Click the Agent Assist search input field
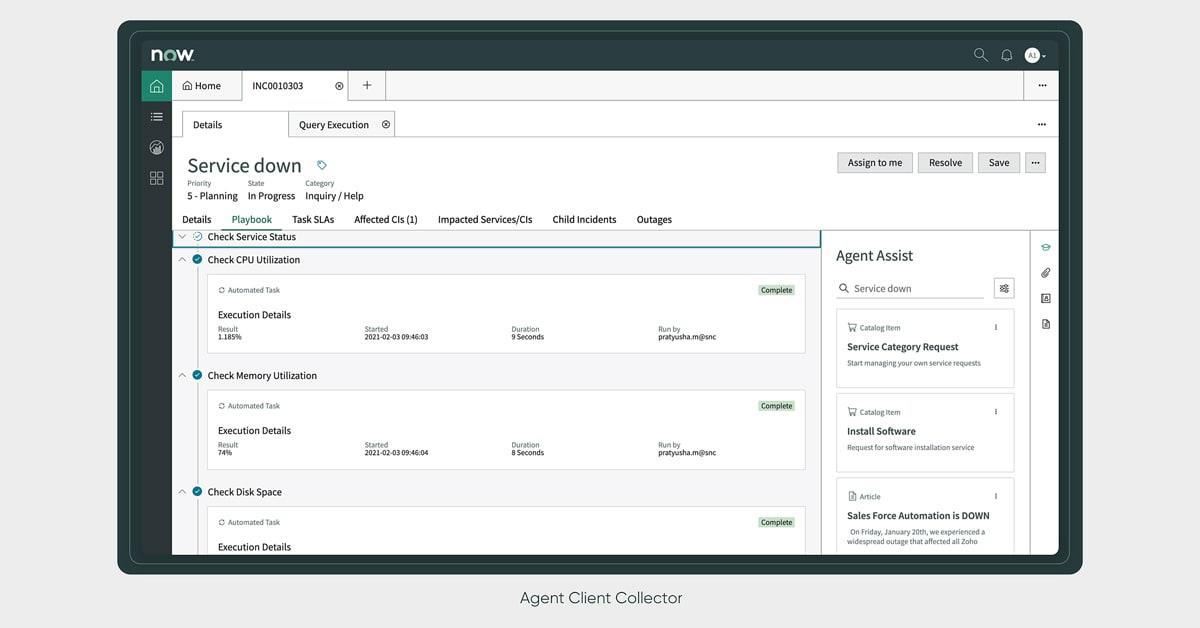This screenshot has height=628, width=1200. point(910,288)
